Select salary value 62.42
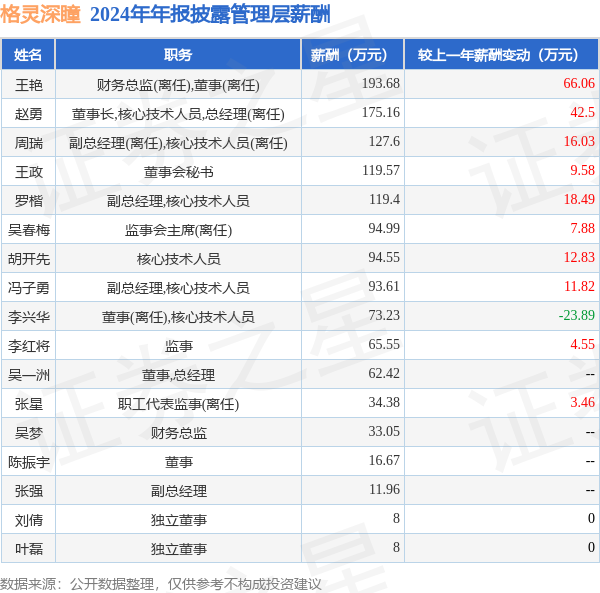Screen dimensions: 600x593 [384, 374]
